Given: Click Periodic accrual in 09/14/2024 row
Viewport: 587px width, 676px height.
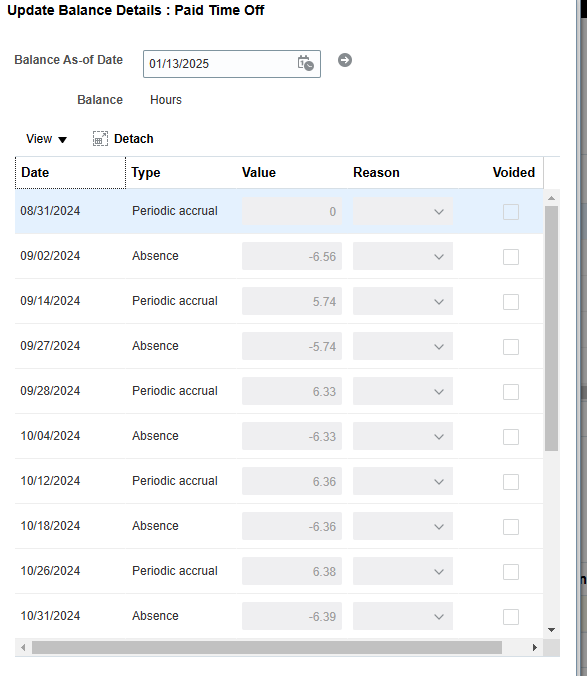Looking at the screenshot, I should 175,300.
